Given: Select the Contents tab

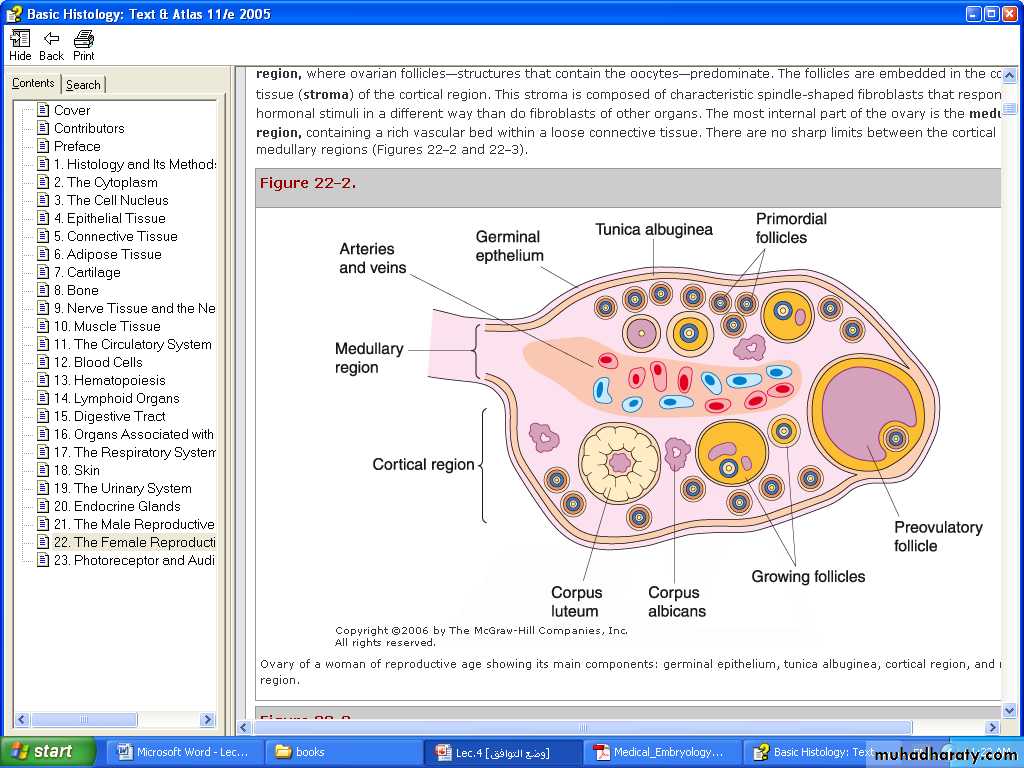Looking at the screenshot, I should click(x=33, y=84).
